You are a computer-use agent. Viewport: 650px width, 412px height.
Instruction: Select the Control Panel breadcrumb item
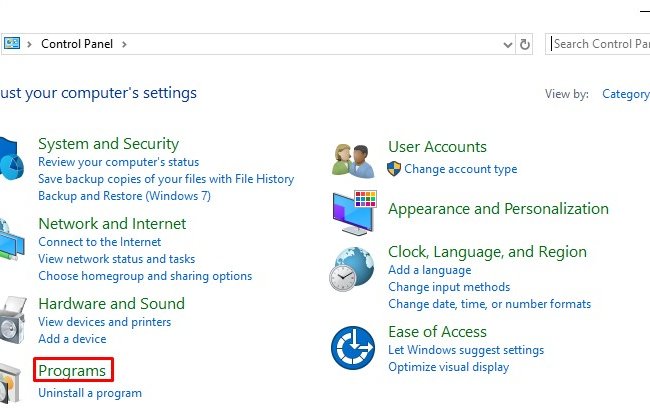click(x=77, y=44)
